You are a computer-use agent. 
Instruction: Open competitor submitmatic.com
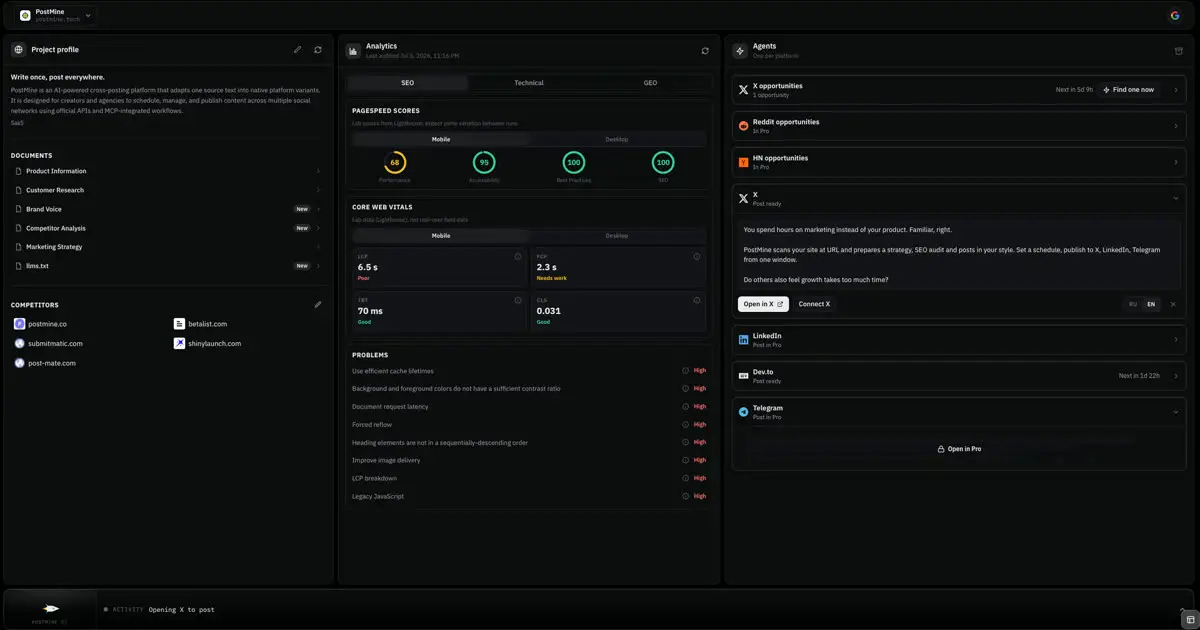(49, 343)
